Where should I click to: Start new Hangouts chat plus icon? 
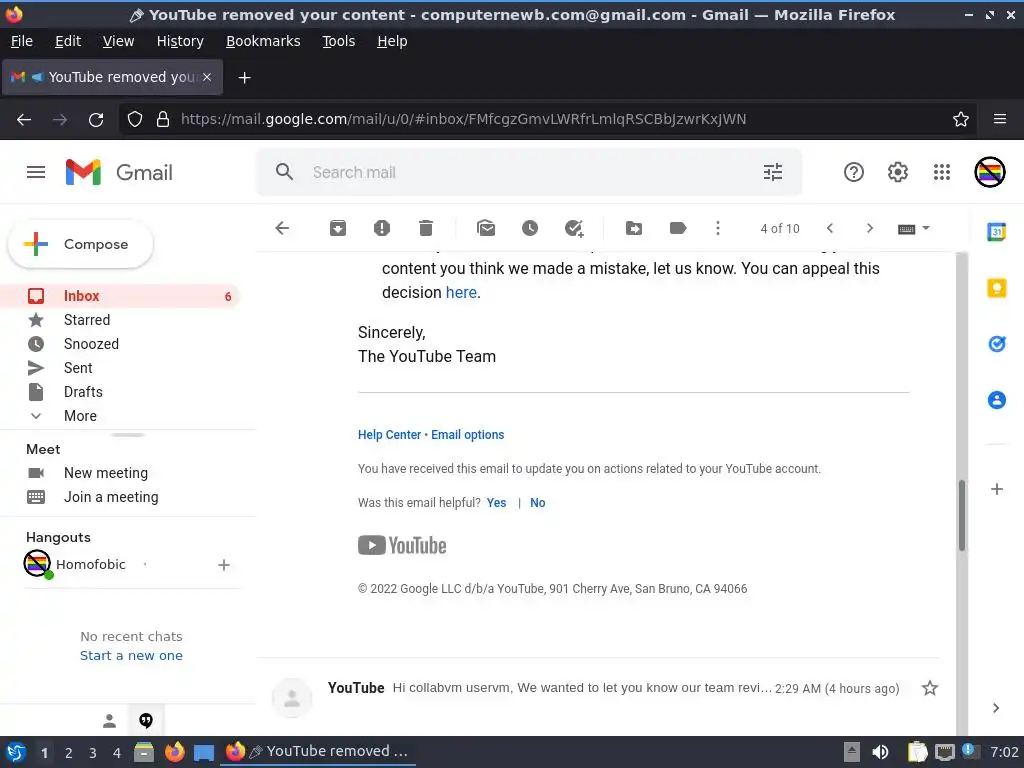click(x=223, y=565)
